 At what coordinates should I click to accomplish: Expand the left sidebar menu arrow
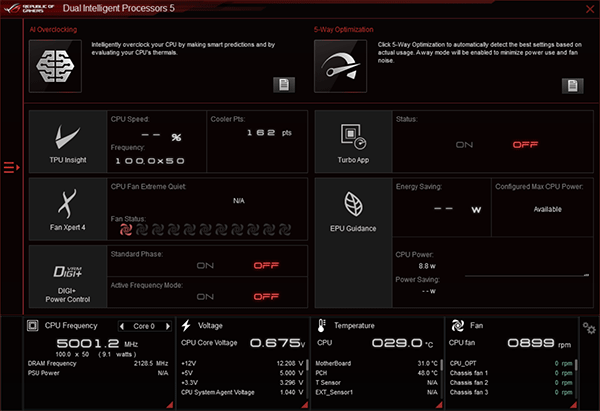(x=11, y=167)
